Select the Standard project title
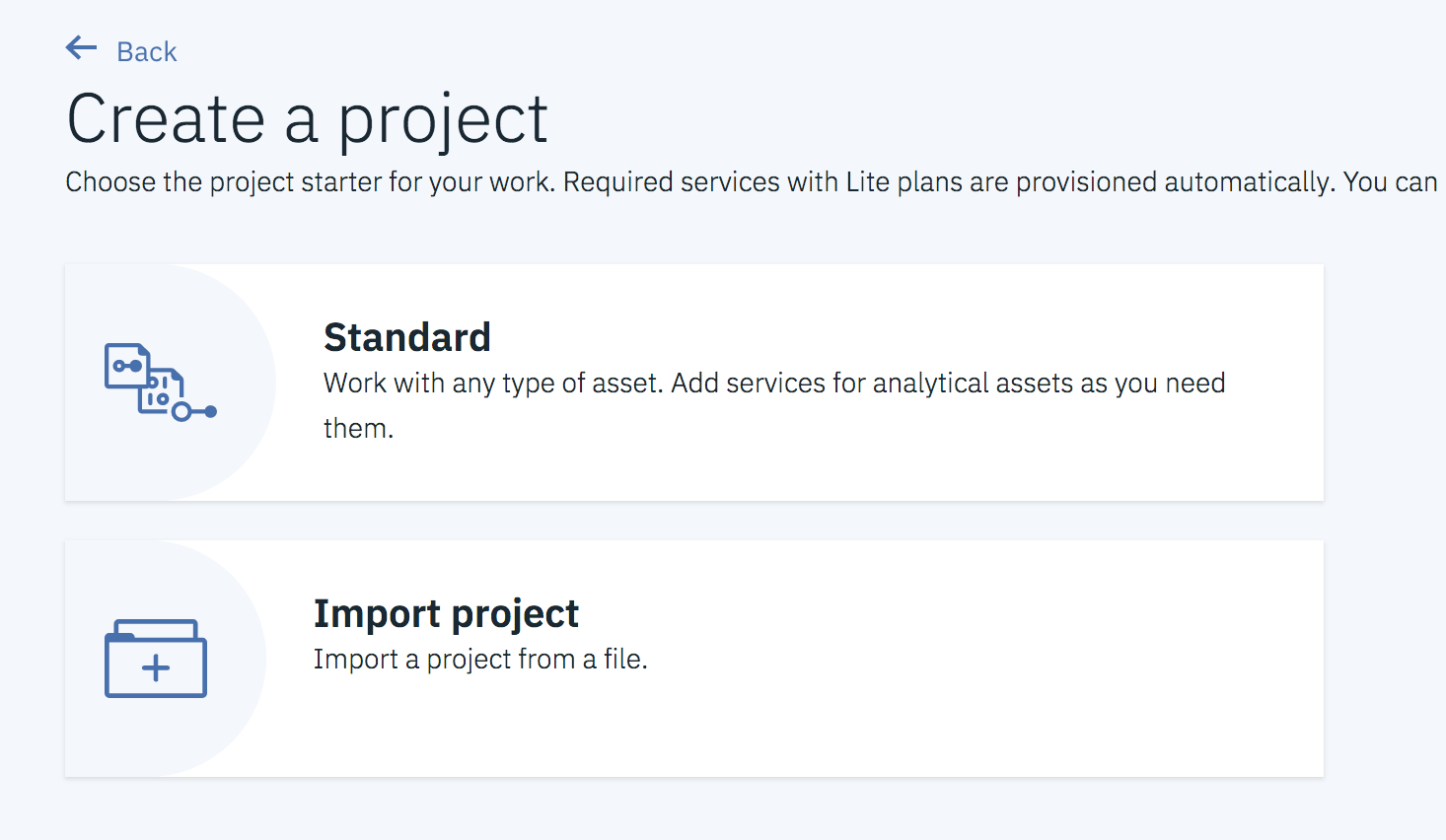 click(407, 337)
